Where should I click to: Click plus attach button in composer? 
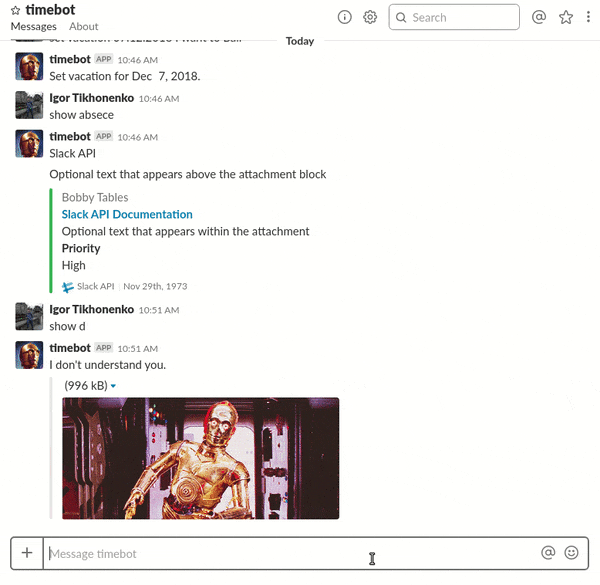click(27, 553)
